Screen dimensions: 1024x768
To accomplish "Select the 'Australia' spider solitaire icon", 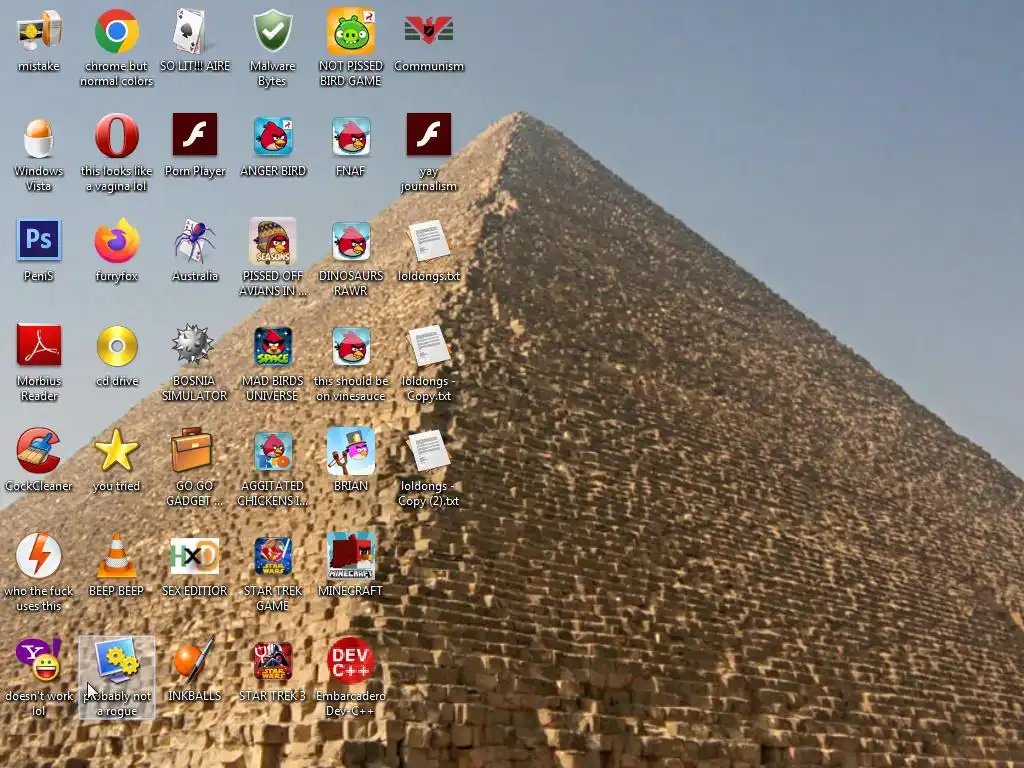I will (195, 240).
